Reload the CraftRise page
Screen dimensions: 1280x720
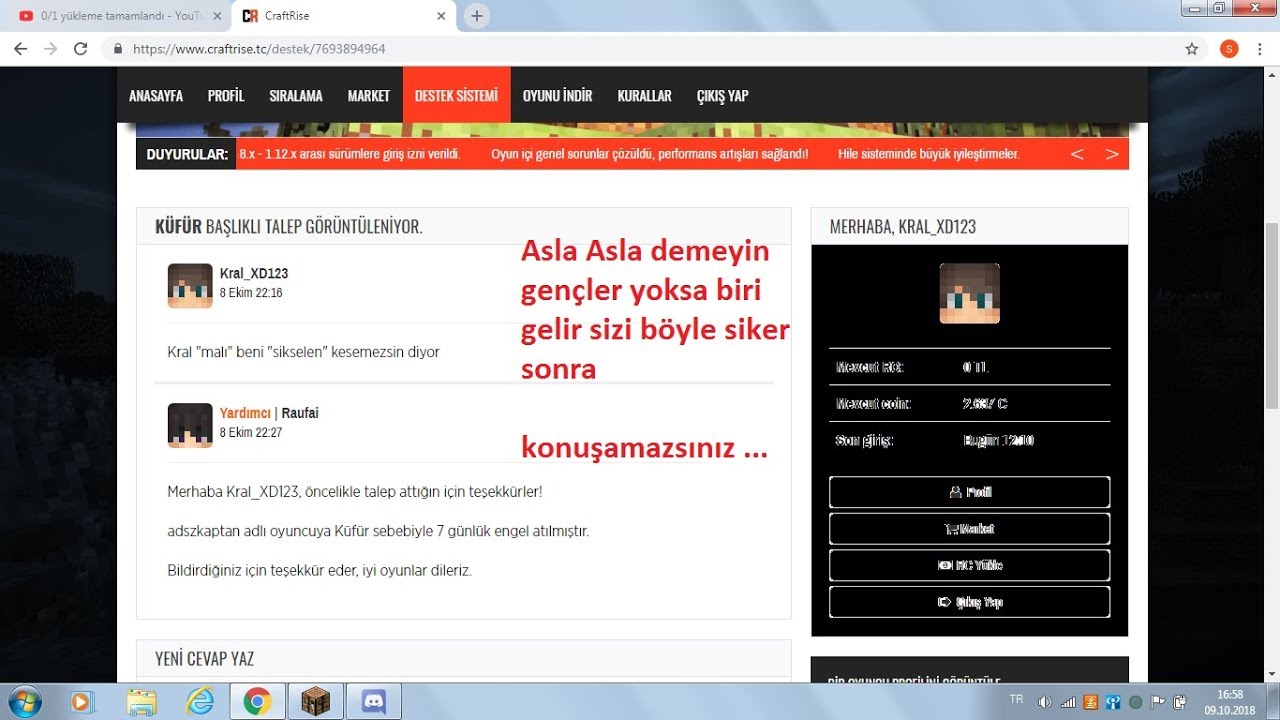tap(81, 48)
